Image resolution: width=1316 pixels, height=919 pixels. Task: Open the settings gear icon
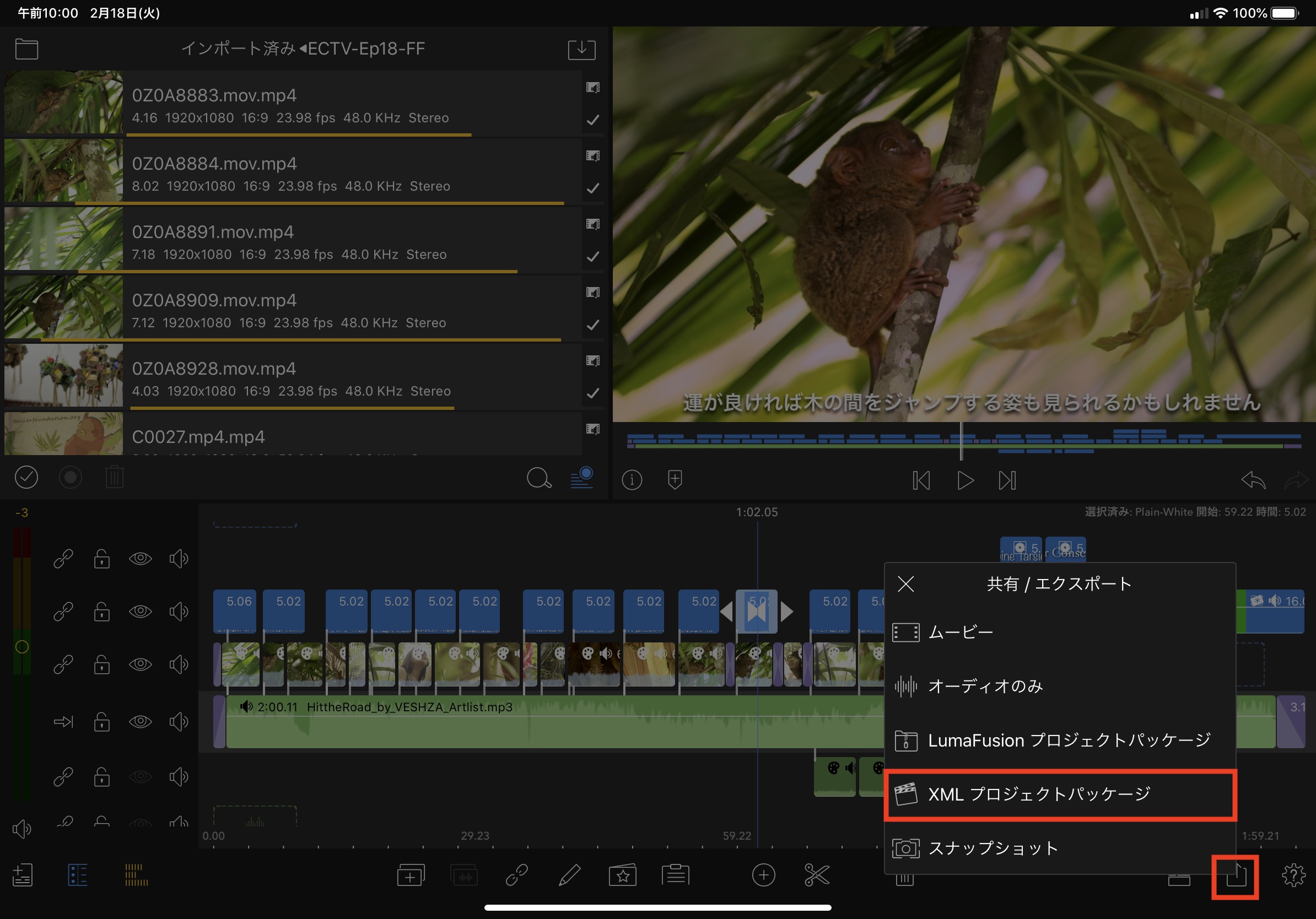[x=1293, y=875]
